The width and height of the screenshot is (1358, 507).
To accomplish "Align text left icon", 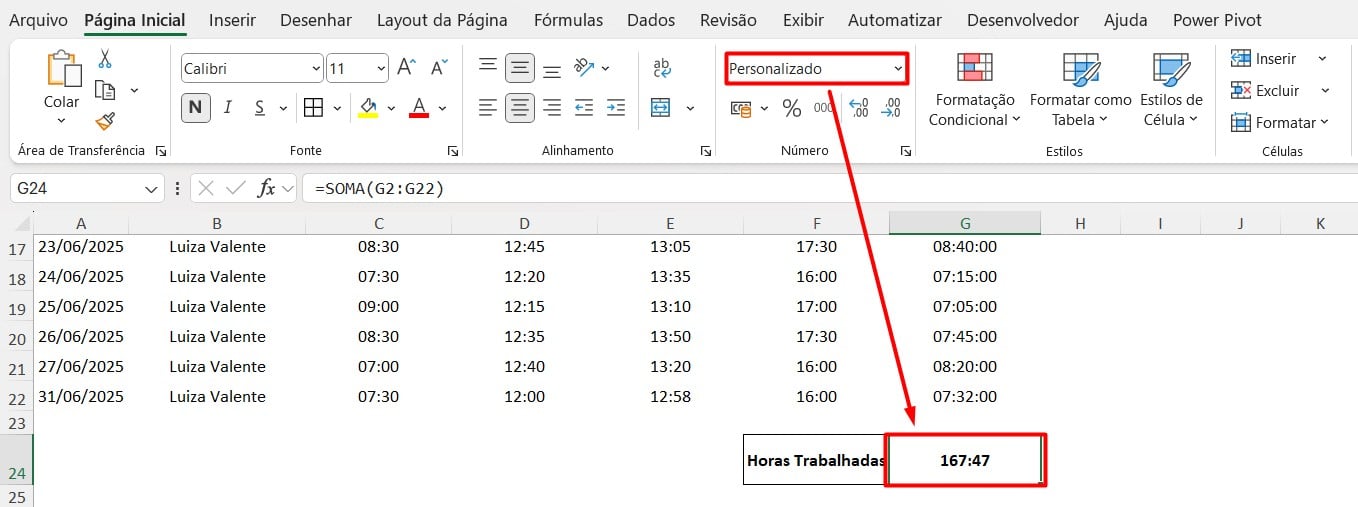I will (x=488, y=107).
